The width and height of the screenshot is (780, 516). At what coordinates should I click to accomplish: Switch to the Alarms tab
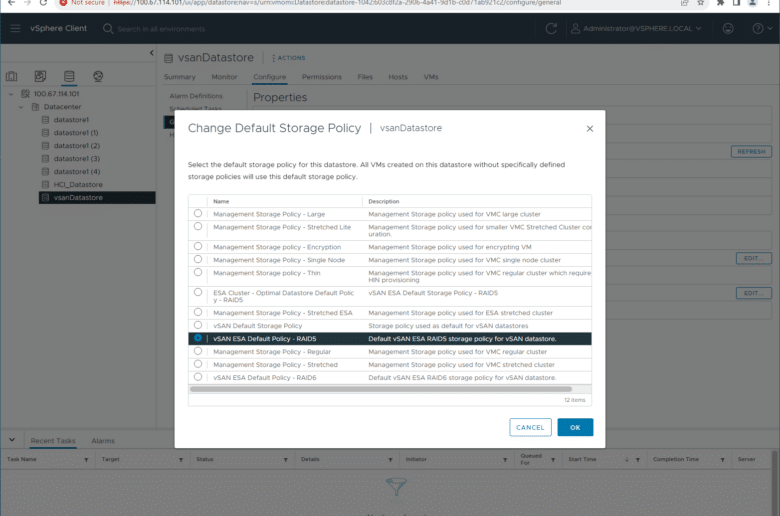point(103,440)
